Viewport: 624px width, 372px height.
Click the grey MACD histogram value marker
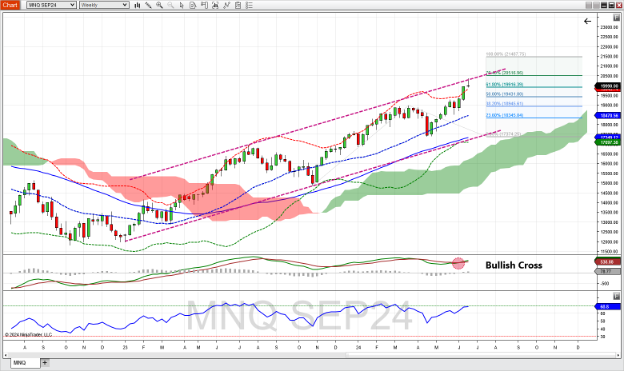(x=607, y=271)
